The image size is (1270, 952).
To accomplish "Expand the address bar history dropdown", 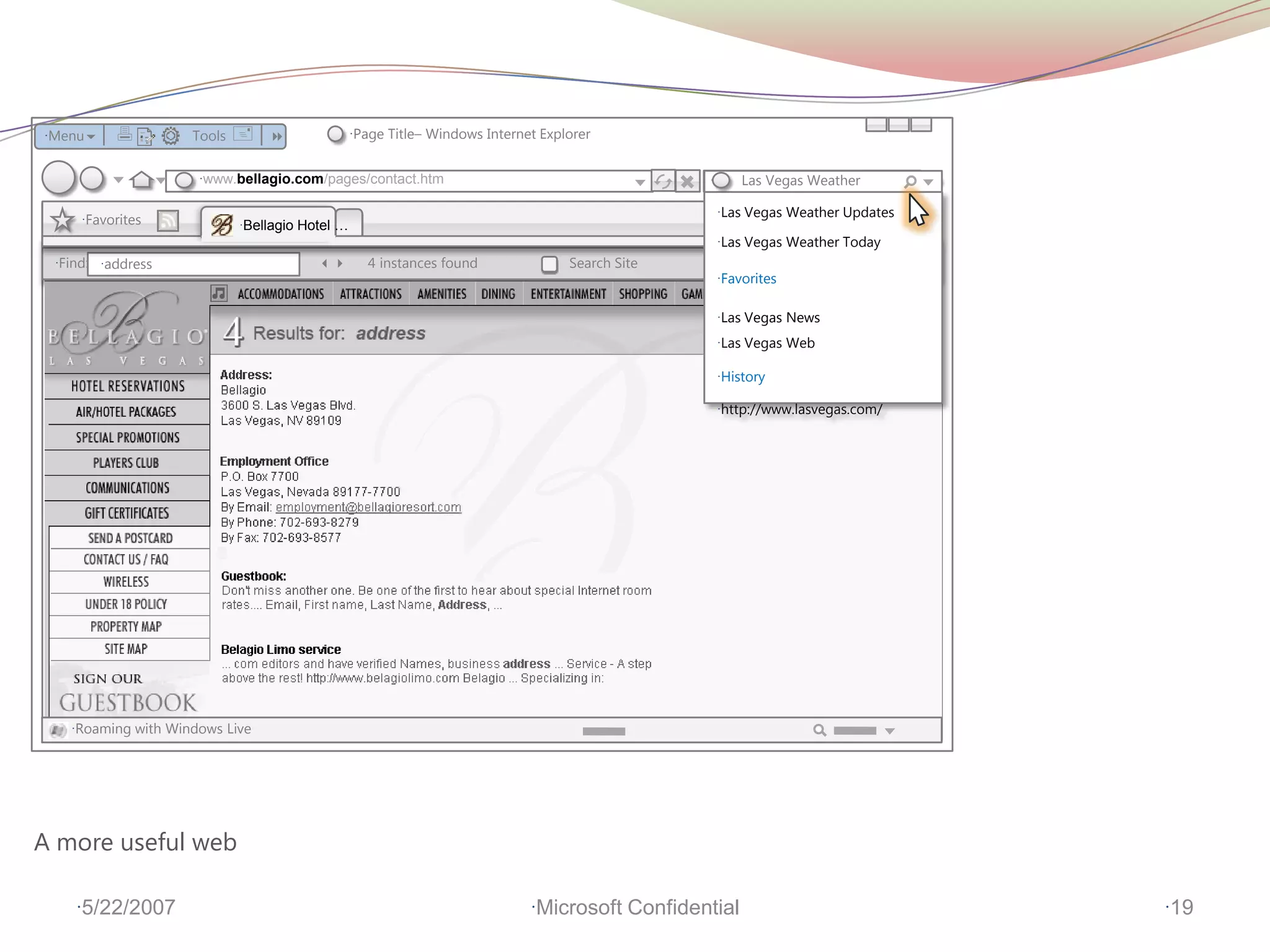I will click(x=640, y=182).
